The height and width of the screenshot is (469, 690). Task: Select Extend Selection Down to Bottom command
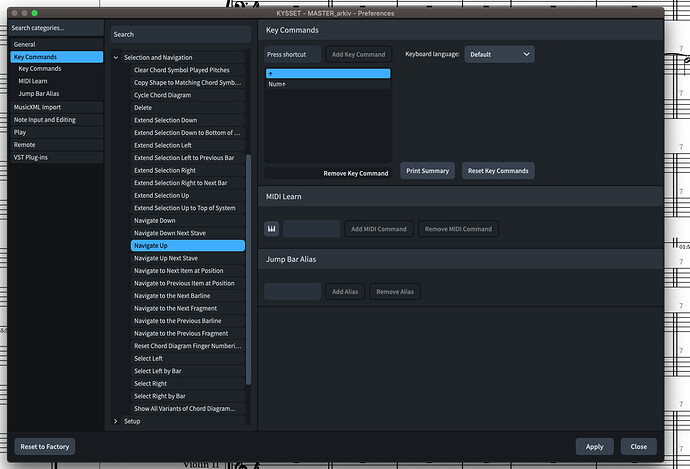click(188, 133)
